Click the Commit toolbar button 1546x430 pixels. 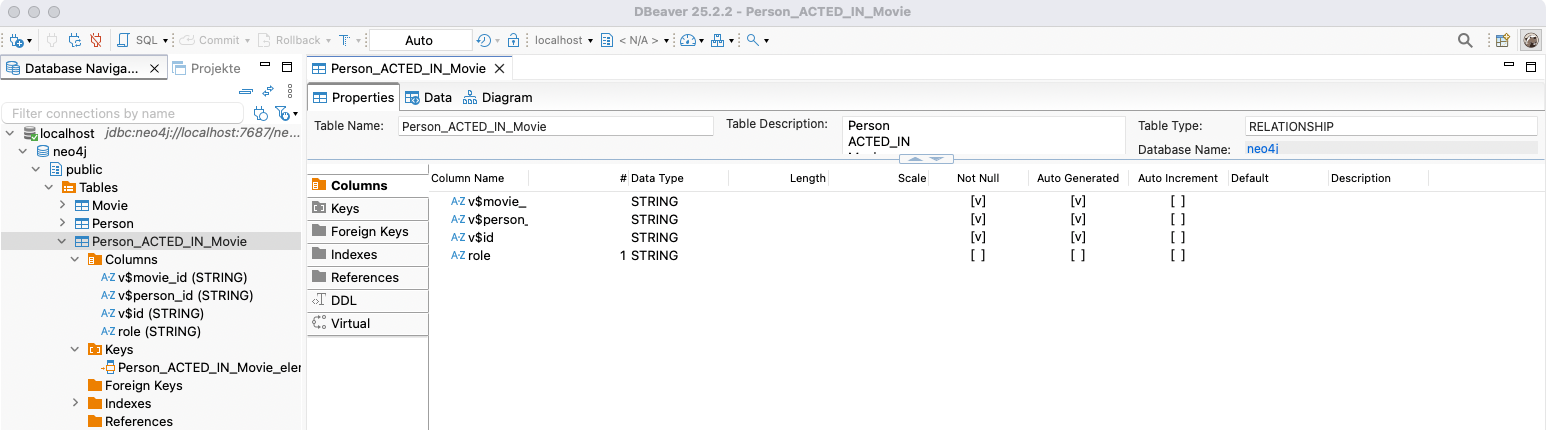point(209,41)
